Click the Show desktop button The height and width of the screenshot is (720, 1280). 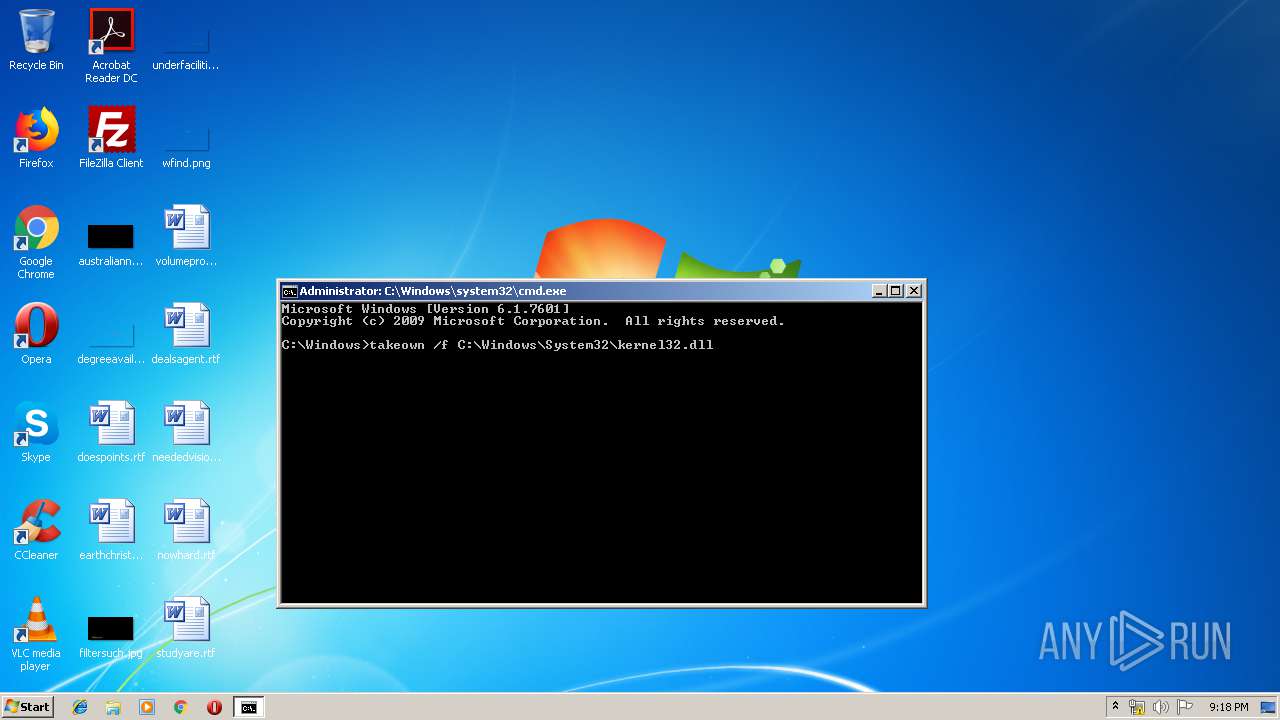(x=1269, y=707)
